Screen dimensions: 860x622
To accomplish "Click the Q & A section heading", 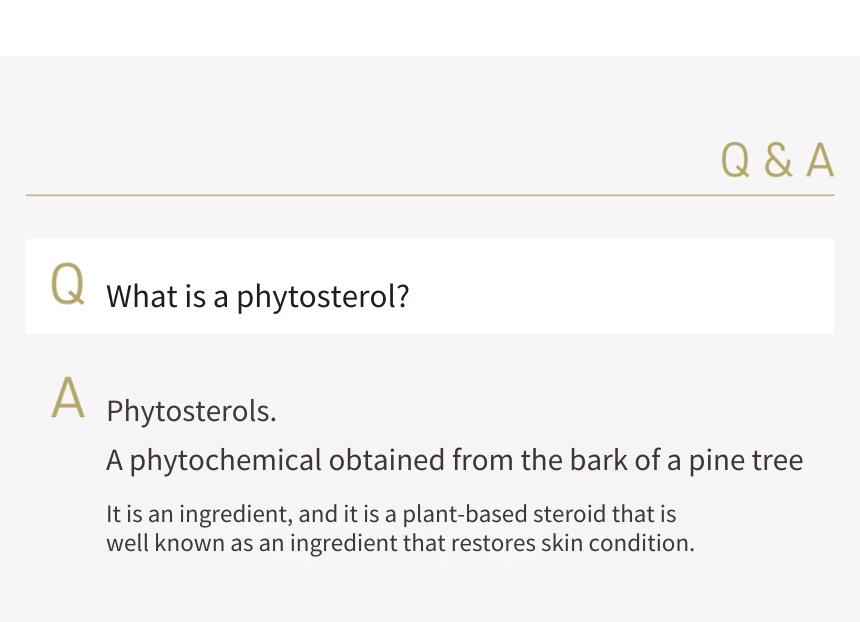I will pyautogui.click(x=777, y=160).
